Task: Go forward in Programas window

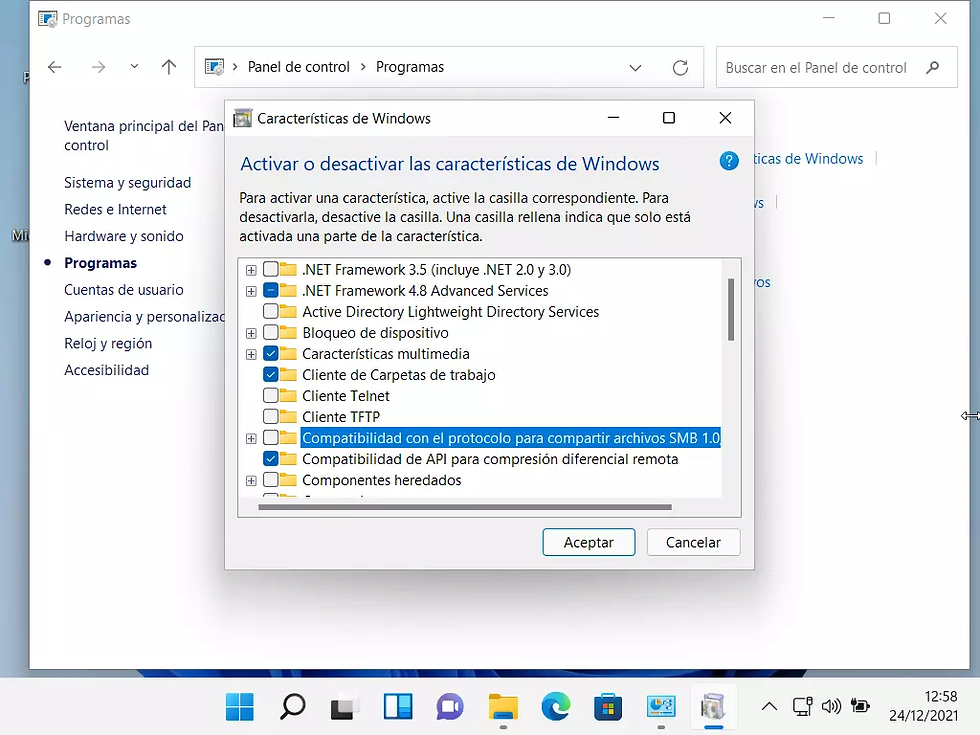Action: coord(98,67)
